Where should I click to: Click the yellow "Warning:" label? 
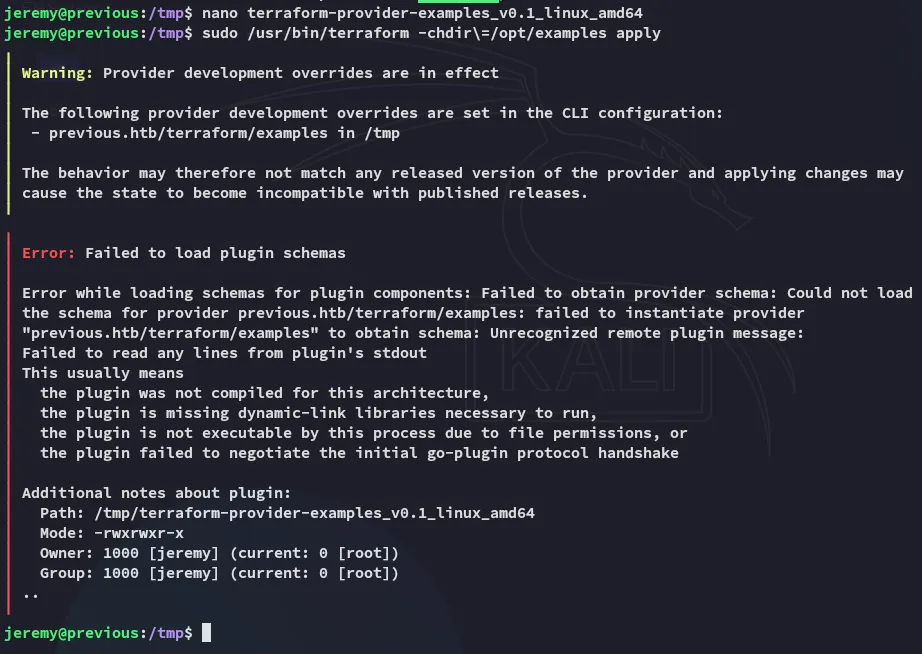click(x=58, y=73)
